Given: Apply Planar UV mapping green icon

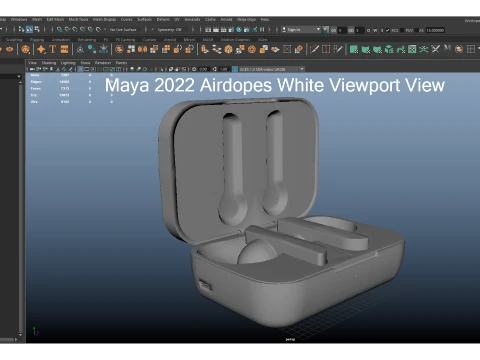Looking at the screenshot, I should click(354, 49).
